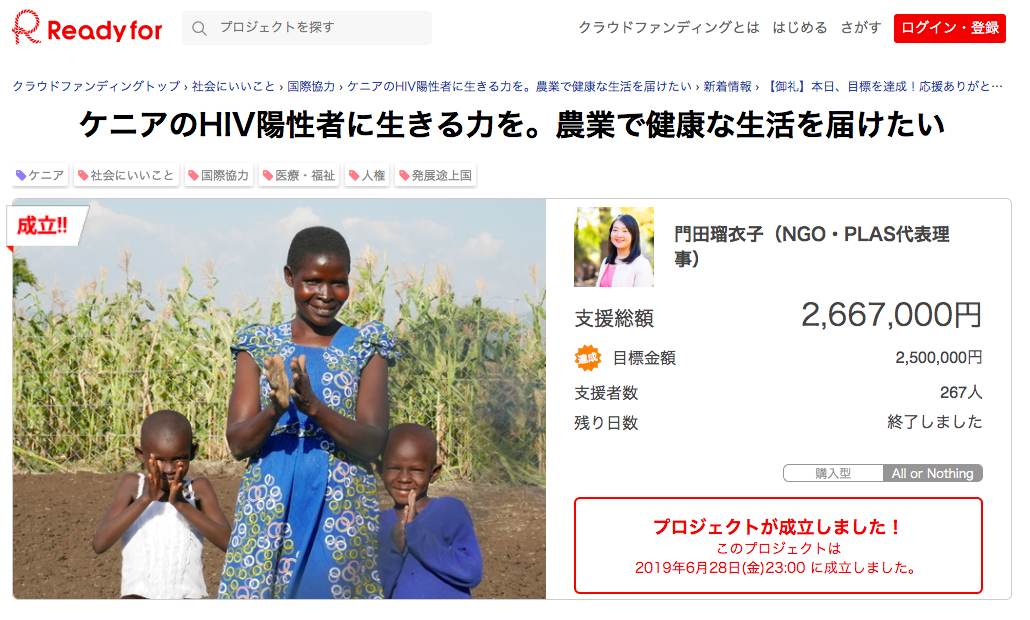Click the All or Nothing label
Image resolution: width=1030 pixels, height=620 pixels.
click(x=933, y=473)
